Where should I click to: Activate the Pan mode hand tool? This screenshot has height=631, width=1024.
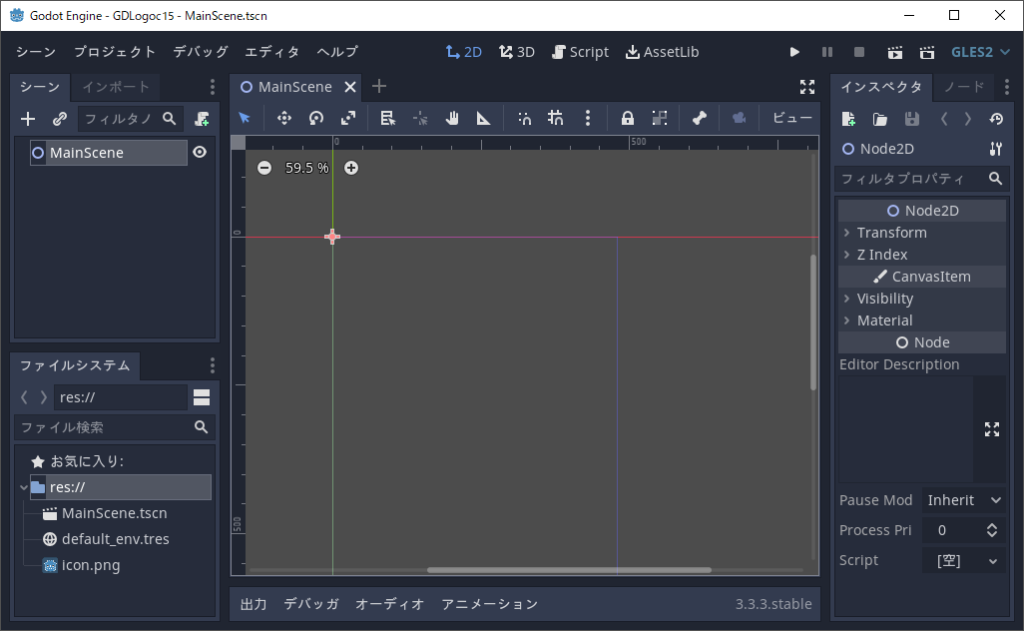pyautogui.click(x=452, y=118)
